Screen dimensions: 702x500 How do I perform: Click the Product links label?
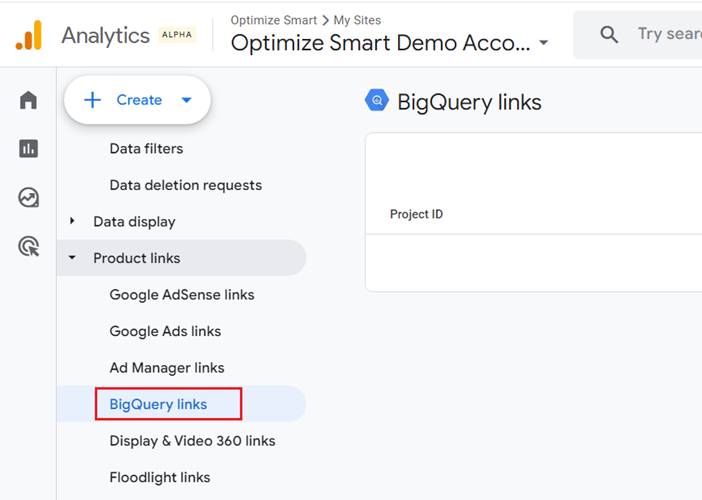tap(137, 258)
